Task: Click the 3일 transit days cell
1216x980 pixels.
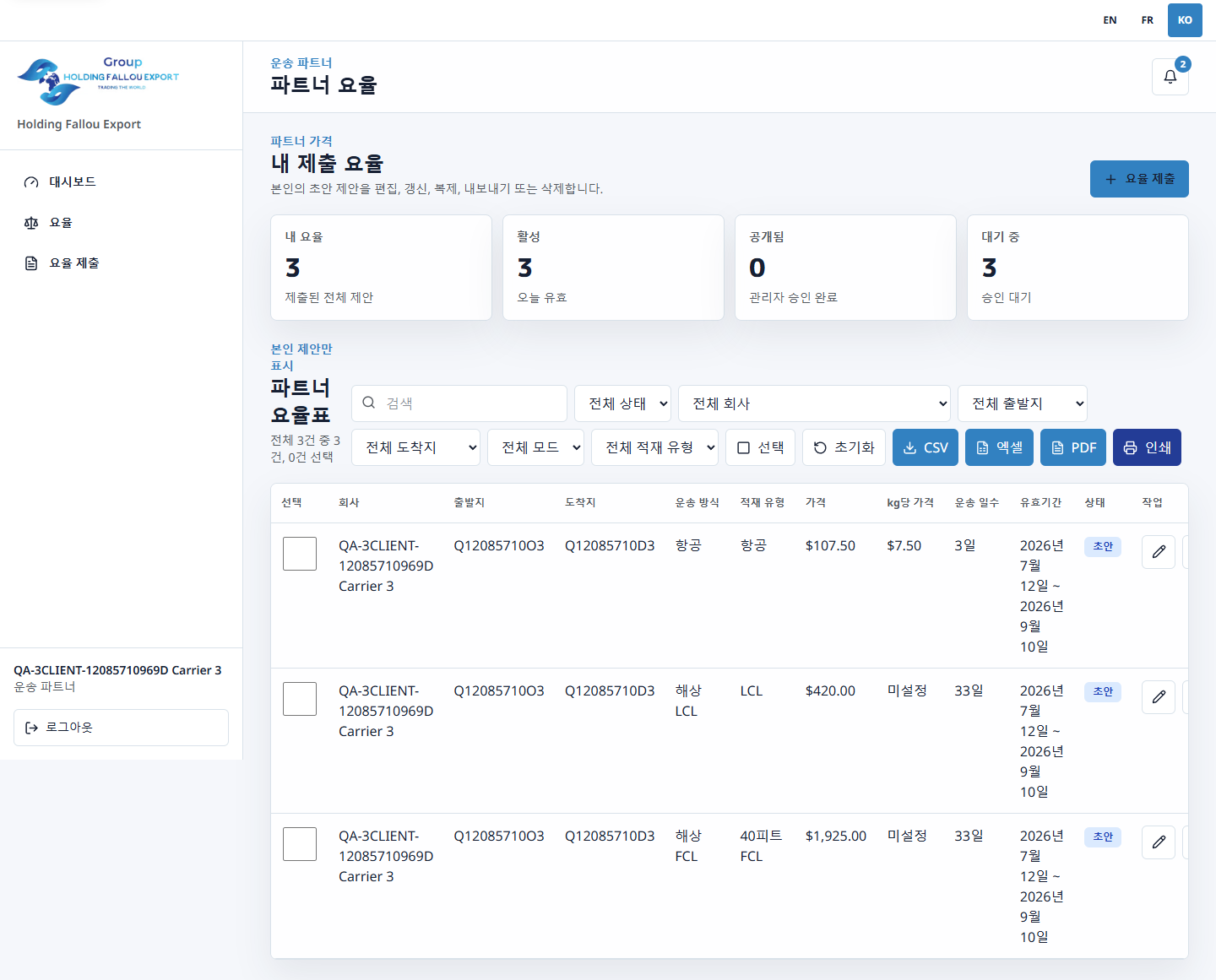Action: [x=965, y=545]
